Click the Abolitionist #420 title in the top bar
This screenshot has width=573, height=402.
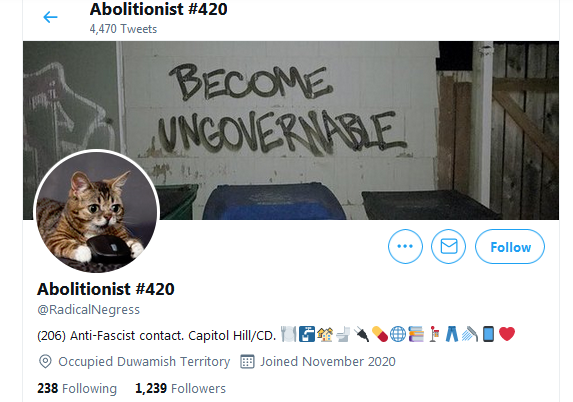(159, 9)
